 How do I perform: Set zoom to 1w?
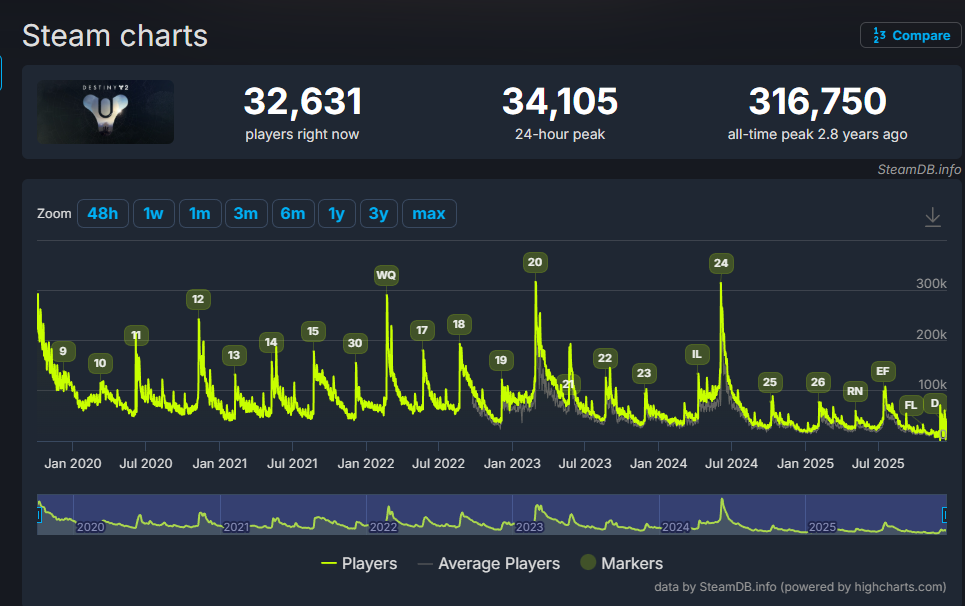coord(153,213)
